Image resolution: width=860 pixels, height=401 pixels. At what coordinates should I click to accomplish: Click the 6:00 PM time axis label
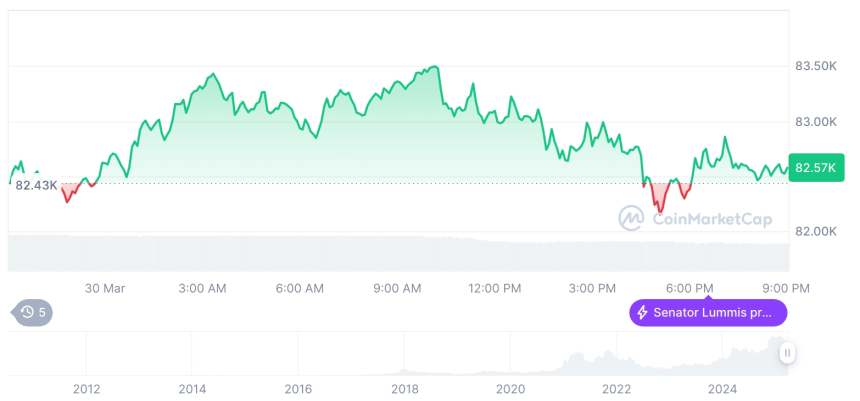tap(690, 288)
